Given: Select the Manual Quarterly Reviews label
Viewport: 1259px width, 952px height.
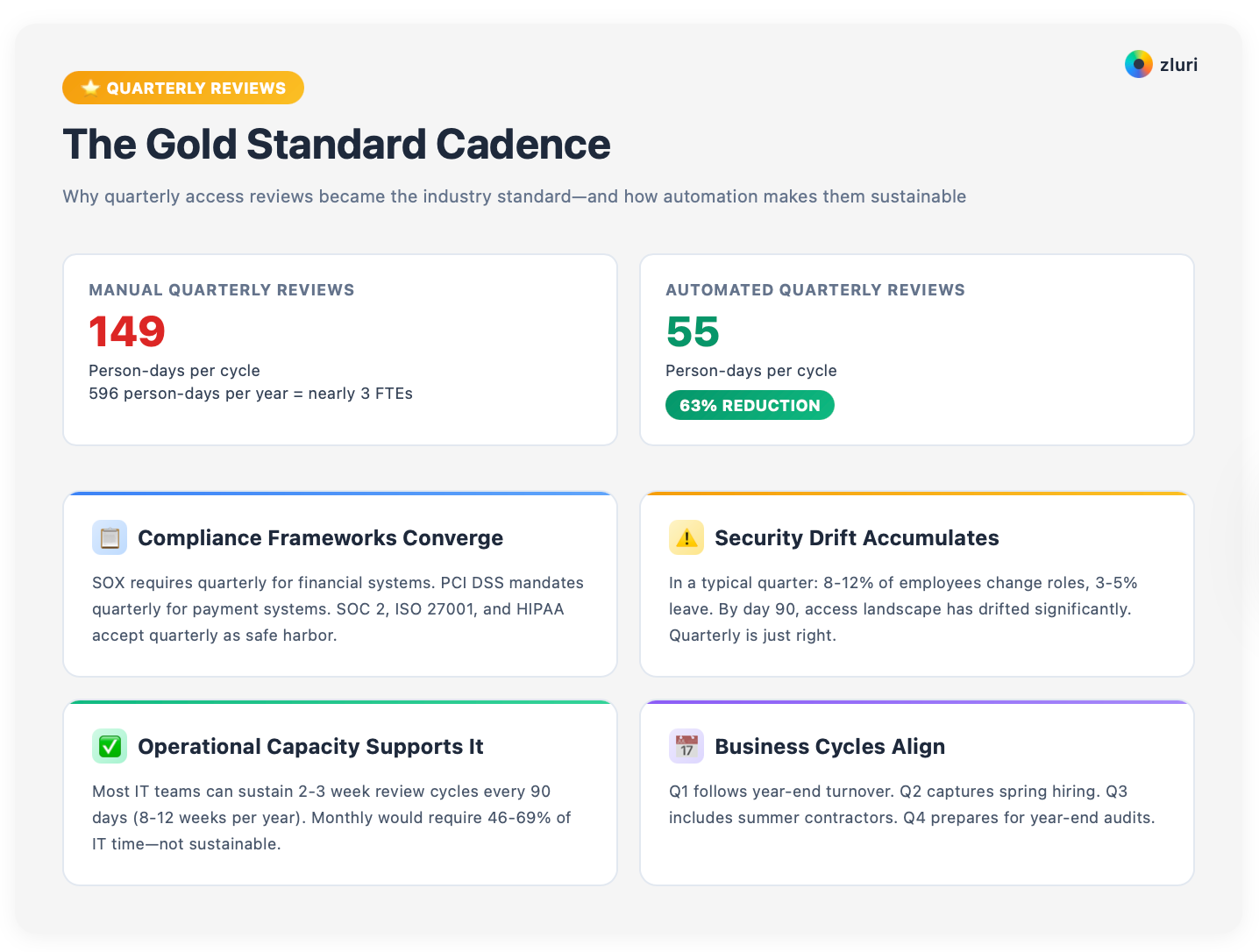Looking at the screenshot, I should point(222,290).
